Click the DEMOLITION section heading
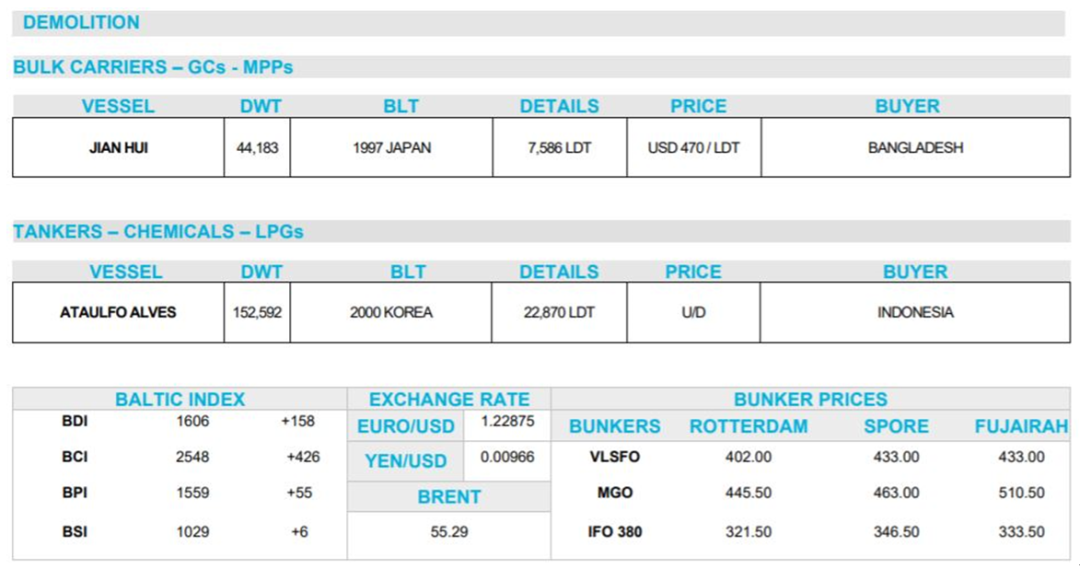Viewport: 1080px width, 569px height. click(x=81, y=22)
